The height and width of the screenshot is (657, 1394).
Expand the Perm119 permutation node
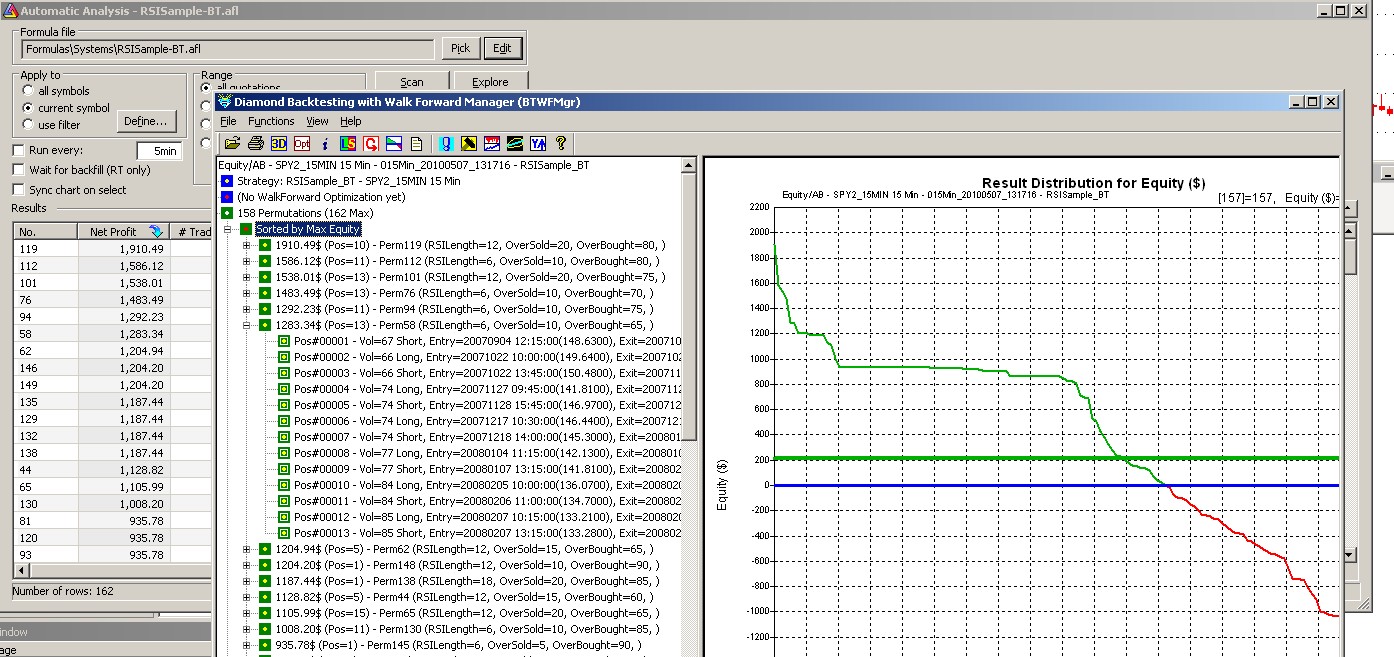[x=246, y=245]
